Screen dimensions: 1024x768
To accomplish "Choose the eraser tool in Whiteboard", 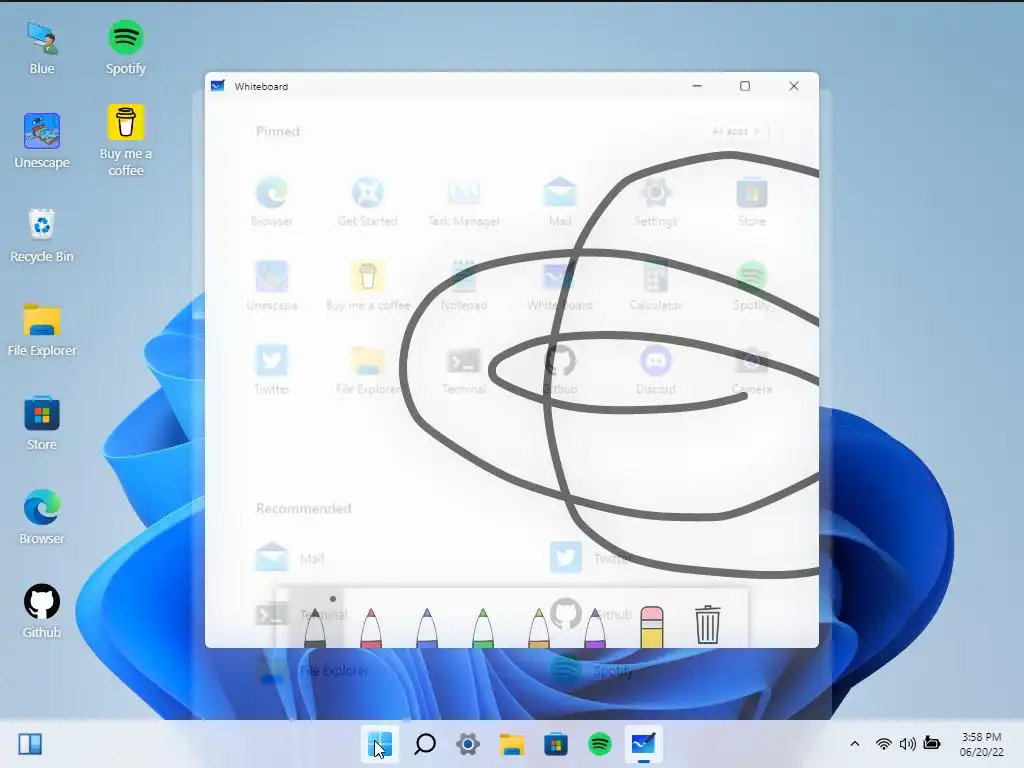I will pos(652,626).
